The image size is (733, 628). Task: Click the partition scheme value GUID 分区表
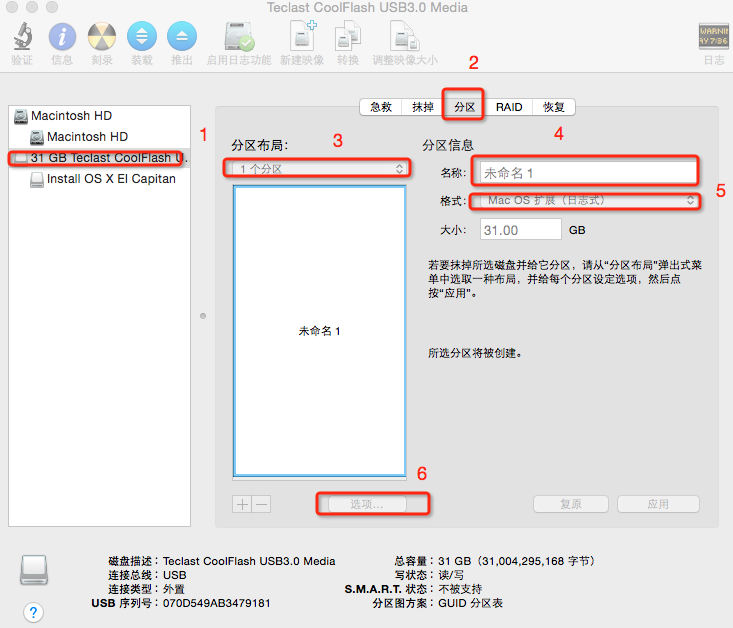tap(470, 603)
